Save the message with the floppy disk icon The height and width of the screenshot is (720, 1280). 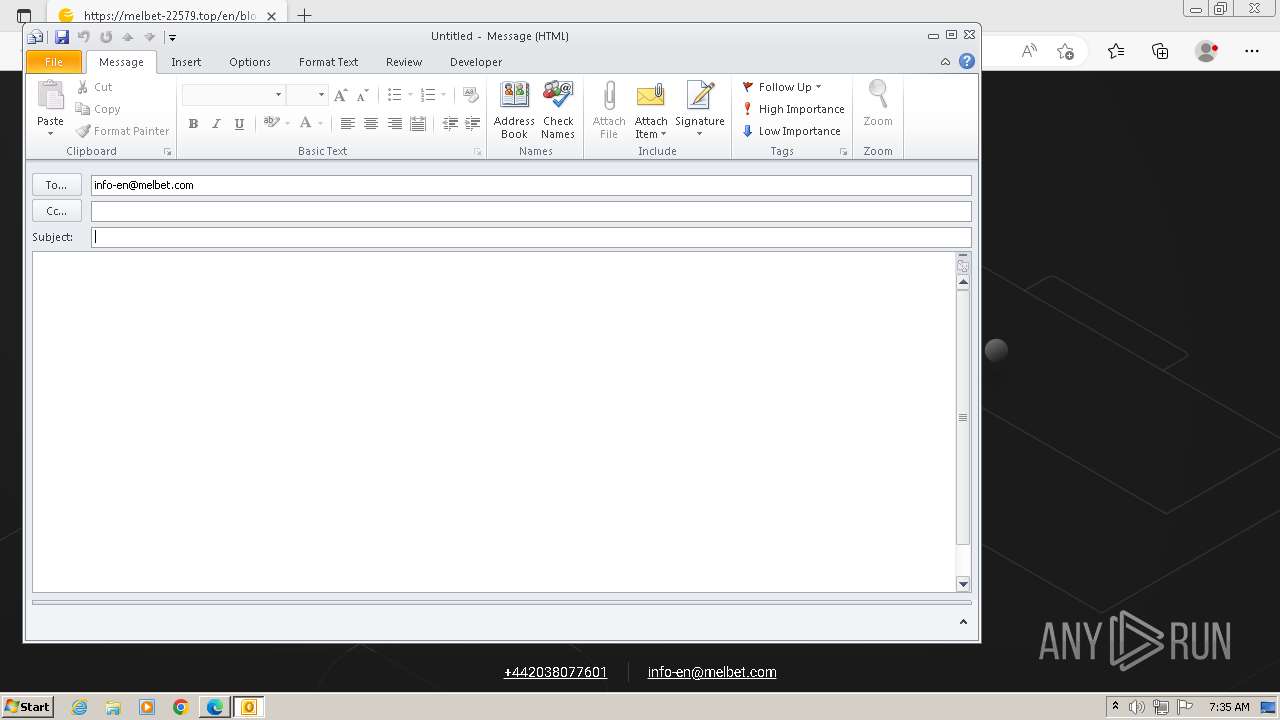[62, 37]
